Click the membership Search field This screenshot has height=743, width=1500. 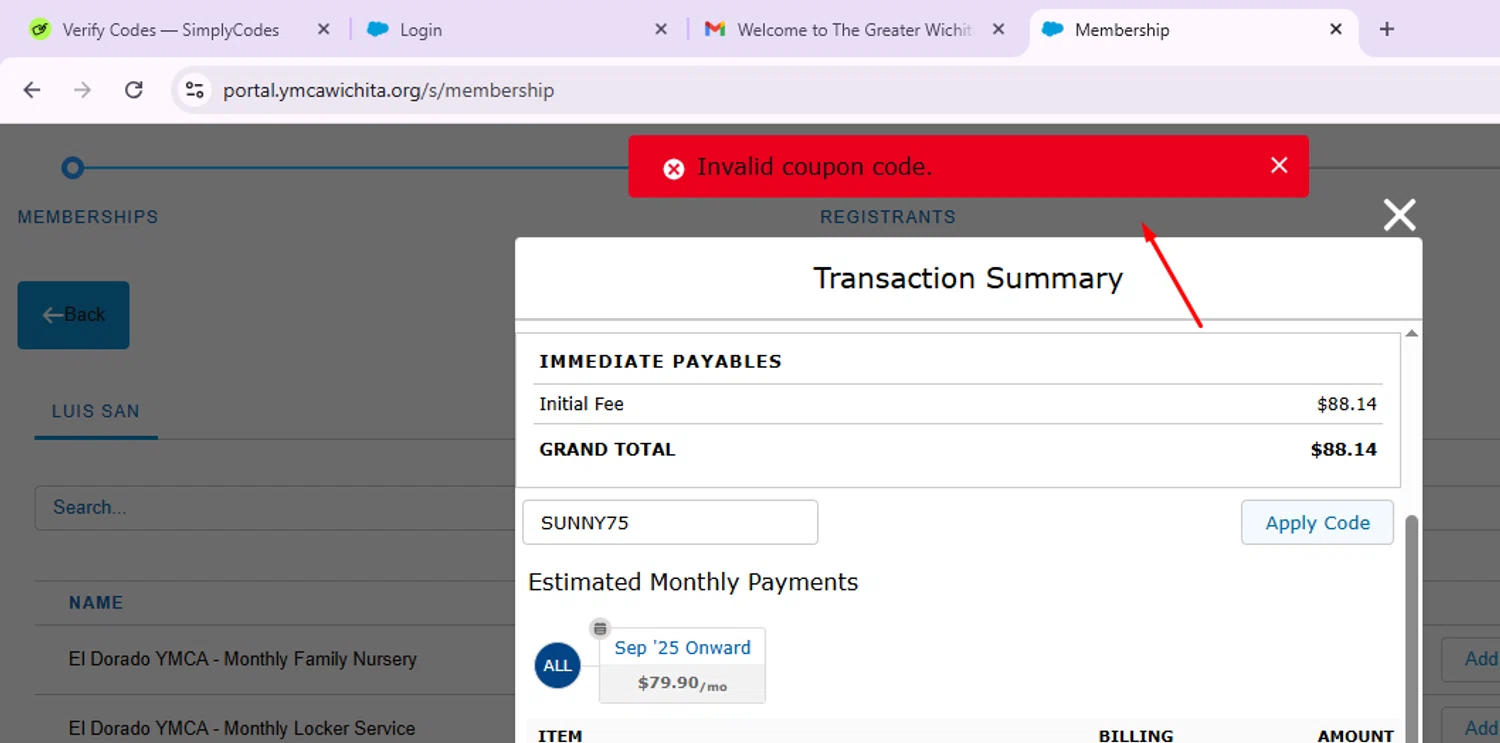click(275, 508)
